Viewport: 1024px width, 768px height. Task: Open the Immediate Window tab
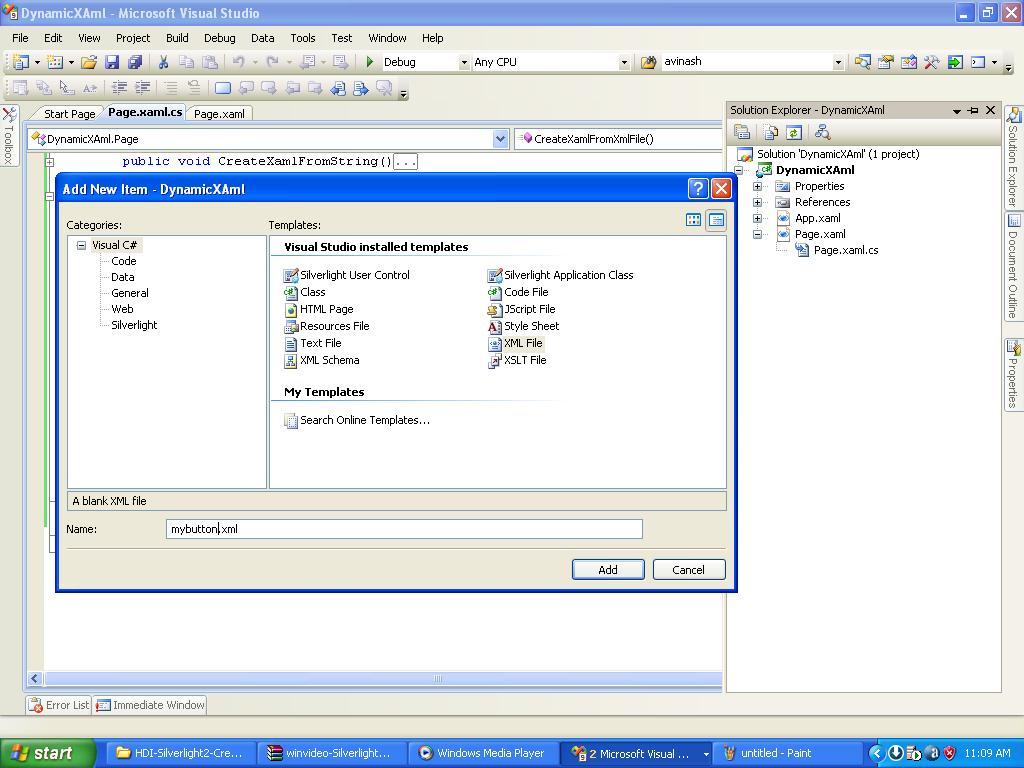150,705
